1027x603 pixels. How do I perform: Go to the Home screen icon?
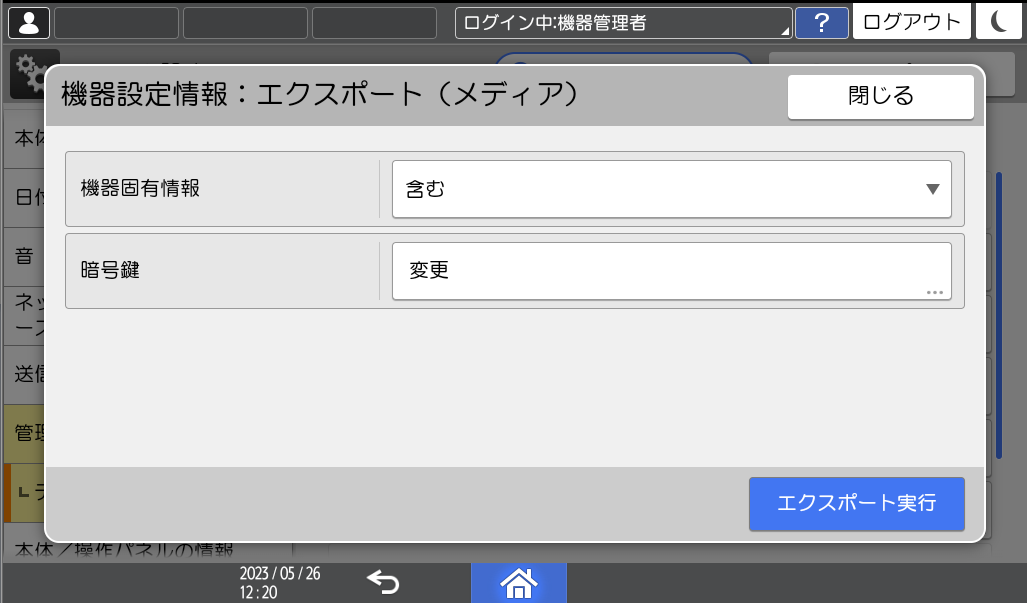pyautogui.click(x=518, y=581)
